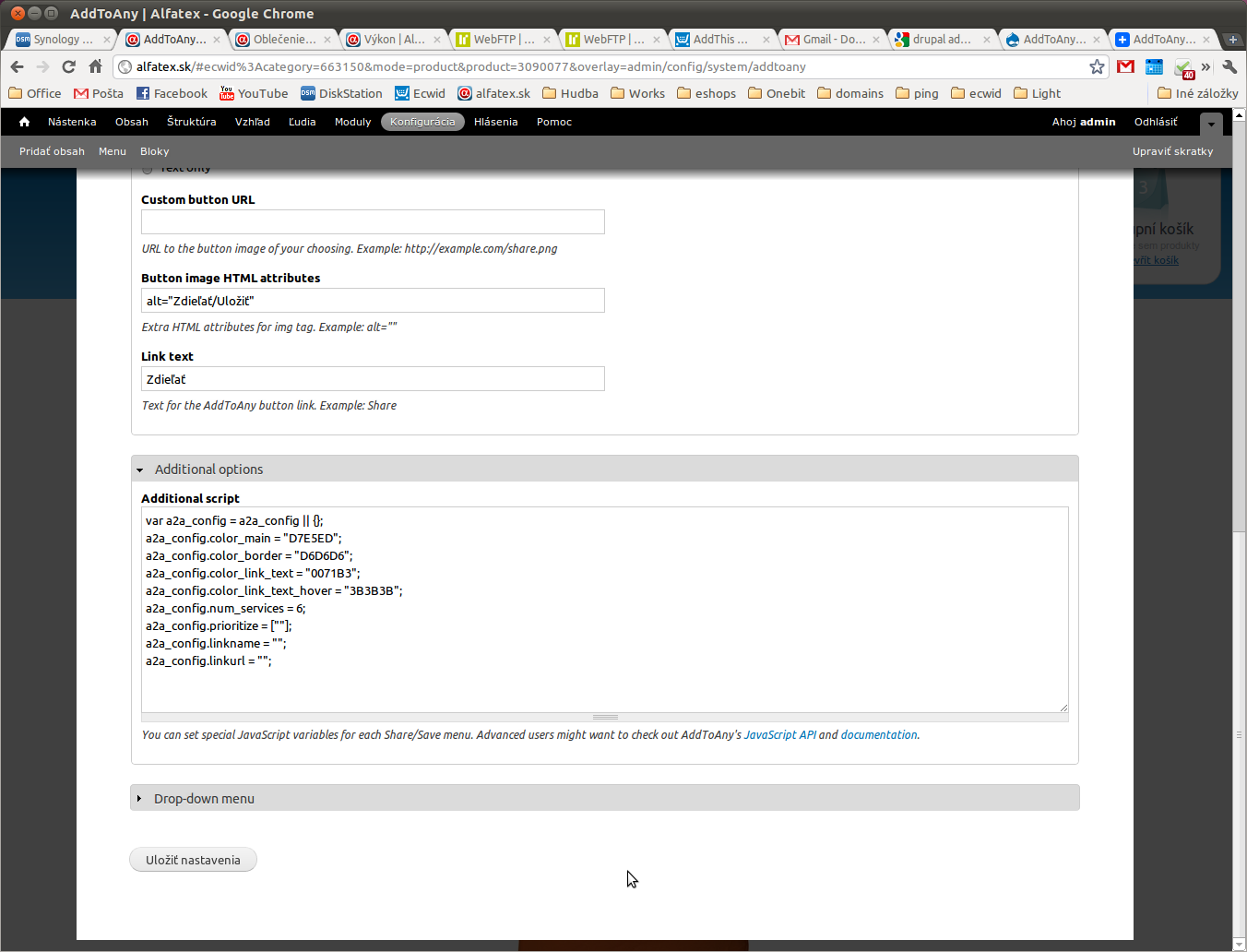Viewport: 1247px width, 952px height.
Task: Open the Pomoc admin menu
Action: (554, 122)
